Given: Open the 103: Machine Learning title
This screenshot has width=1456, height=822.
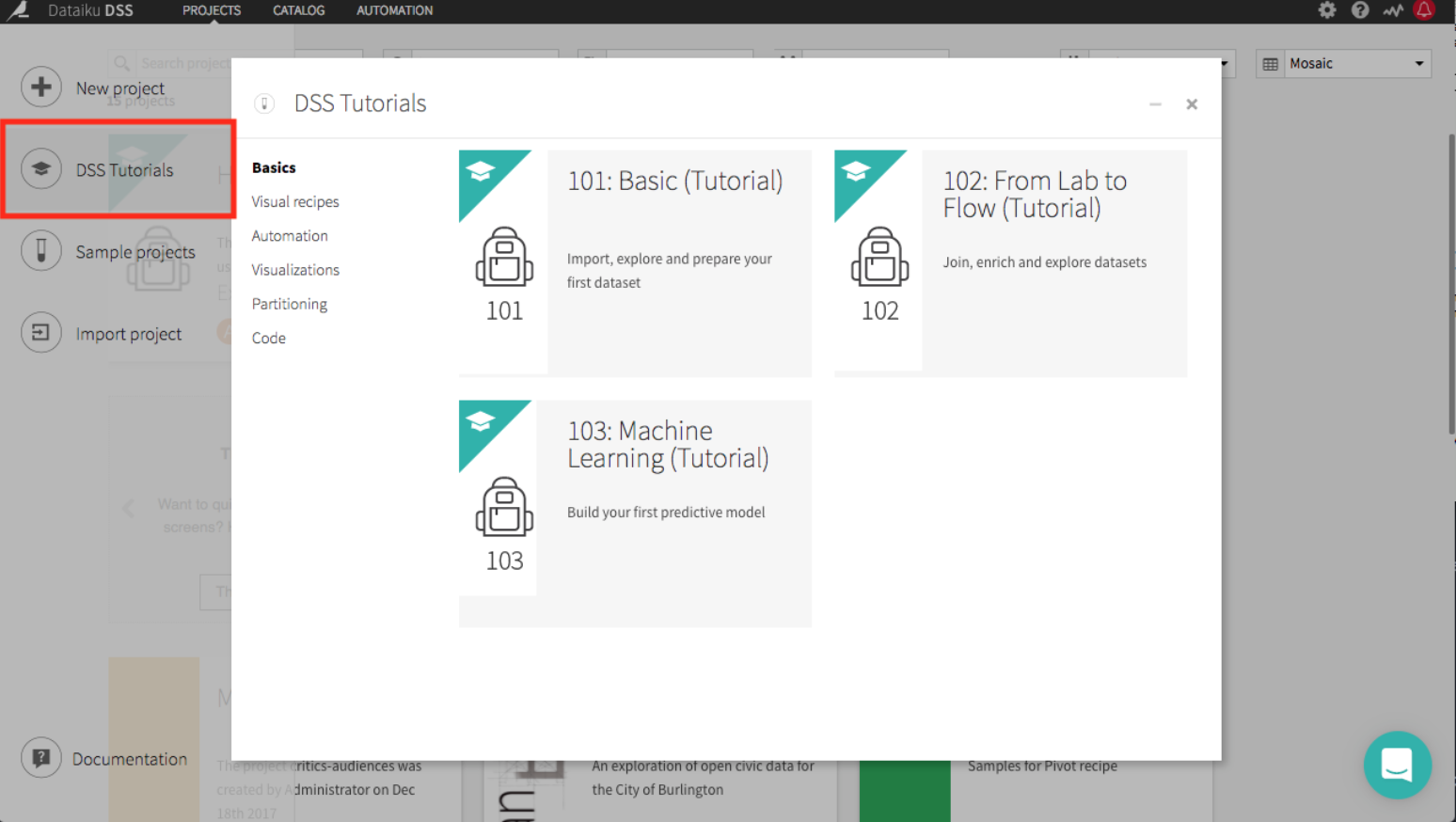Looking at the screenshot, I should pos(668,444).
